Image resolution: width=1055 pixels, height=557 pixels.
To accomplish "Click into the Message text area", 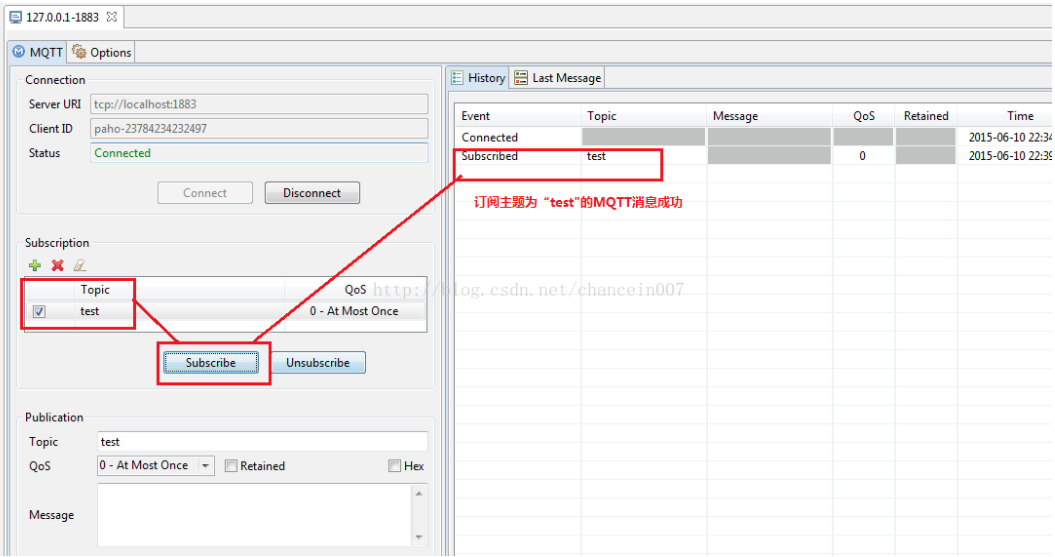I will 255,515.
